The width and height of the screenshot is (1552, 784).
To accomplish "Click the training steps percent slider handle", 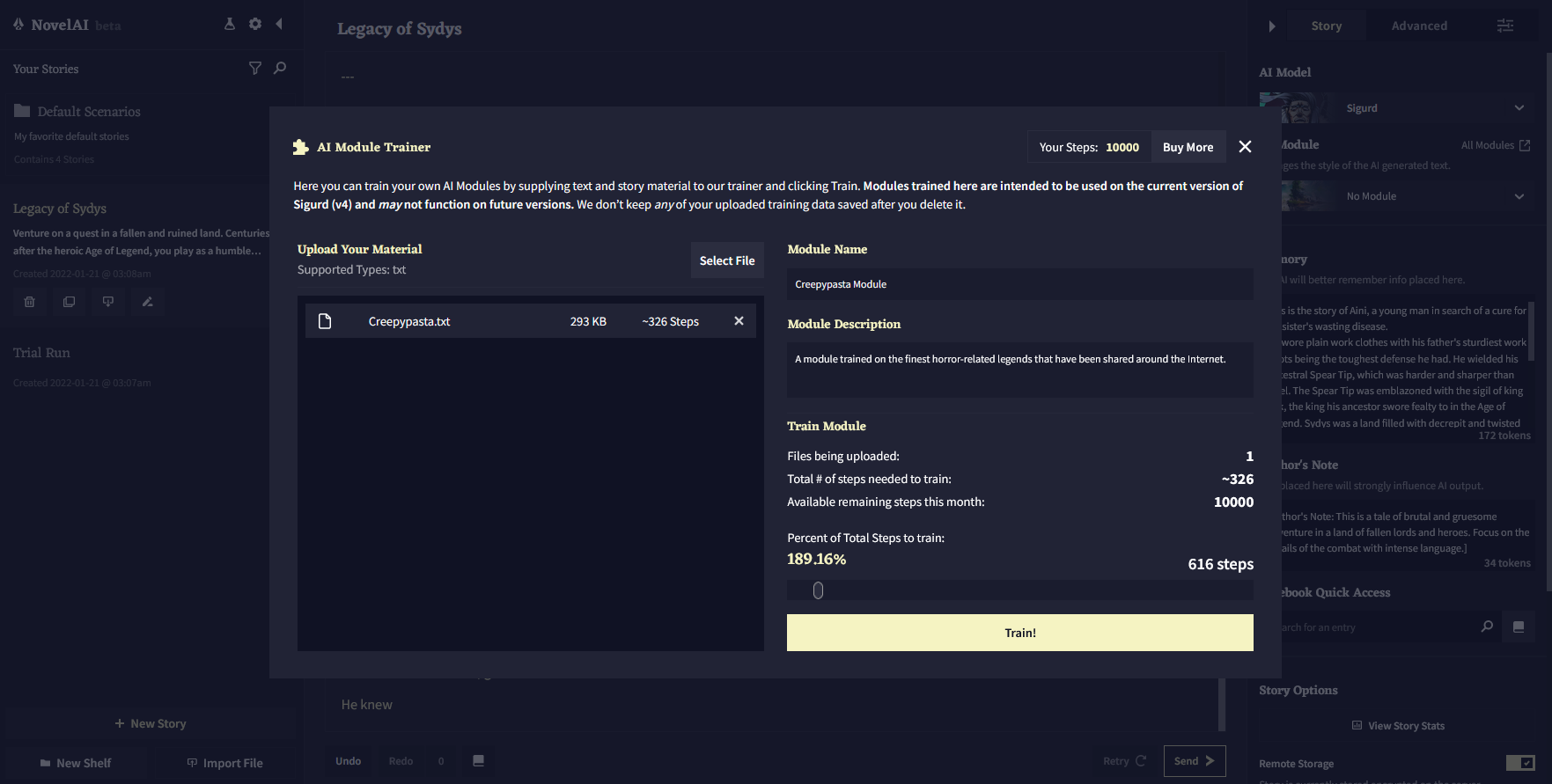I will (x=818, y=590).
